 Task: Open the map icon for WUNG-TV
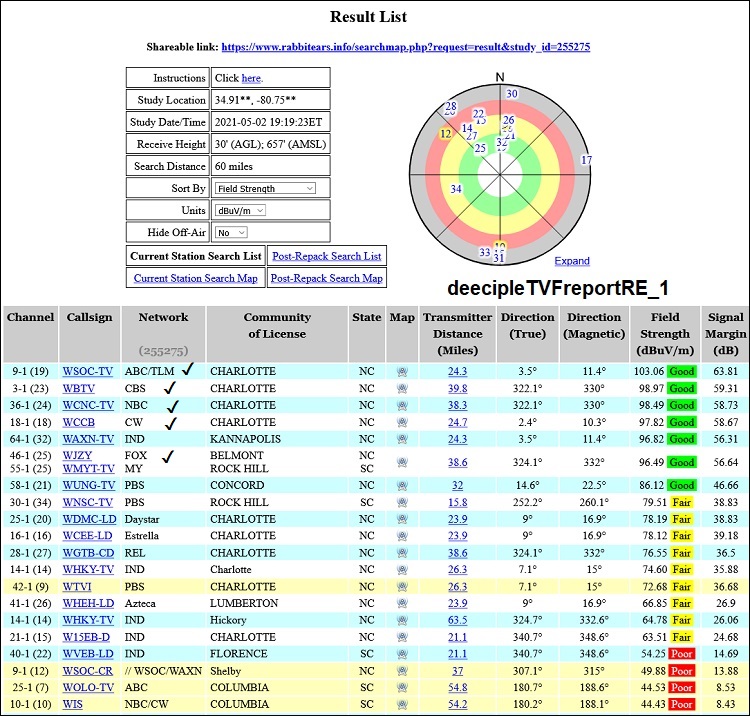401,484
